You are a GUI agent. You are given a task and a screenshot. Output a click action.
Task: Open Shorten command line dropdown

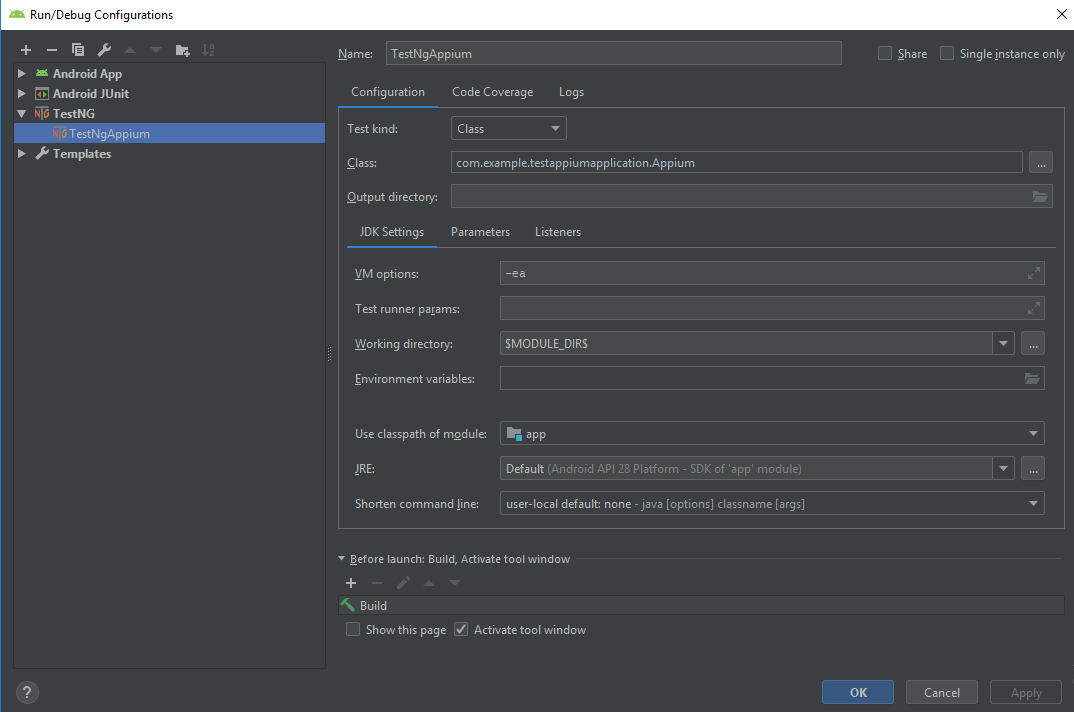coord(772,504)
